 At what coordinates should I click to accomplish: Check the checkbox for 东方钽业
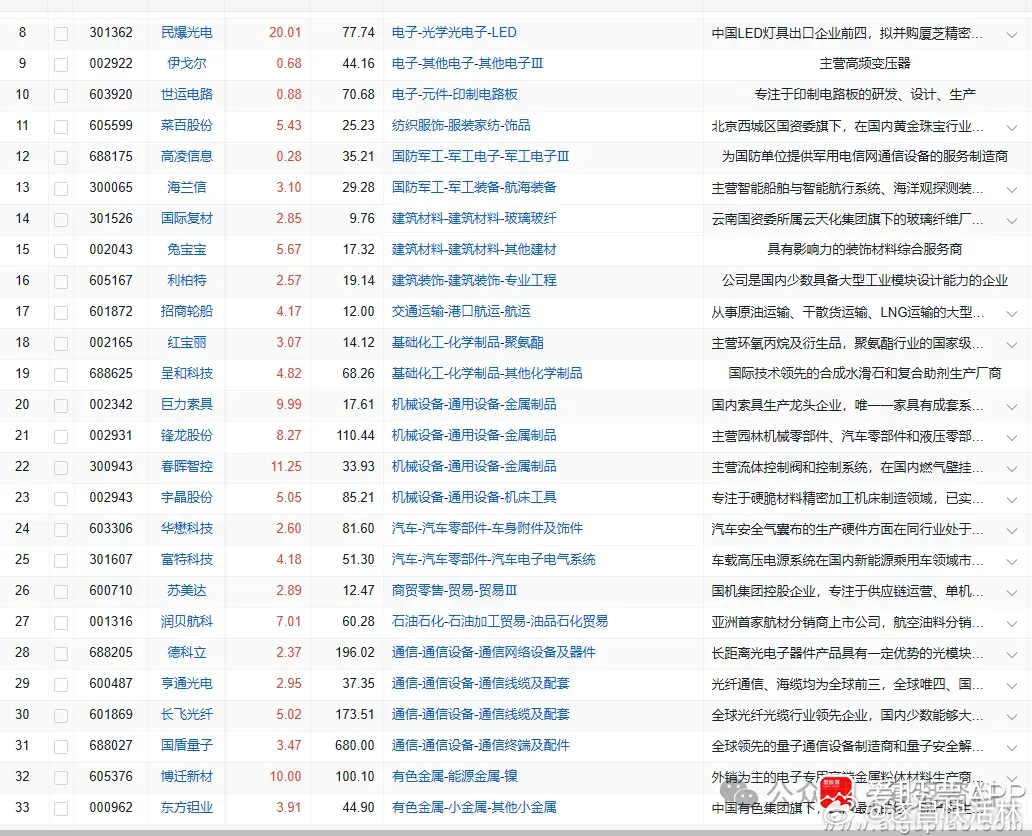pyautogui.click(x=61, y=807)
